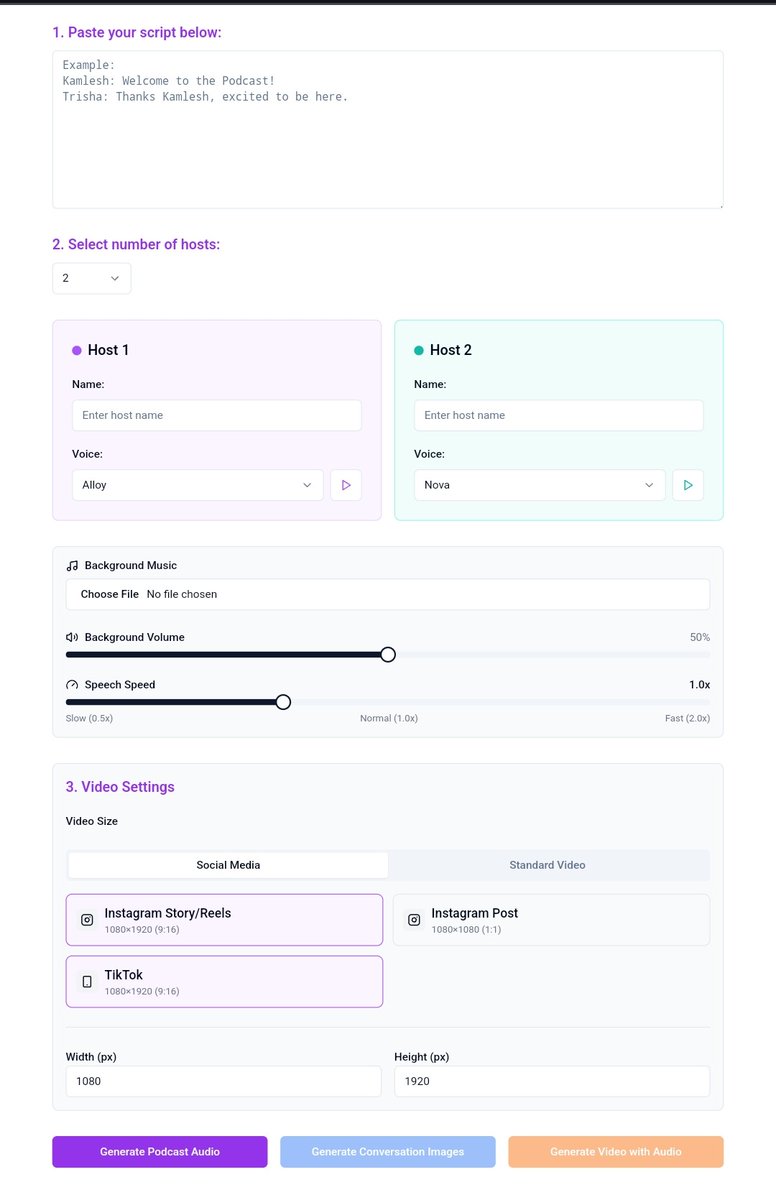
Task: Preview Host 1 voice with play button
Action: pyautogui.click(x=346, y=485)
